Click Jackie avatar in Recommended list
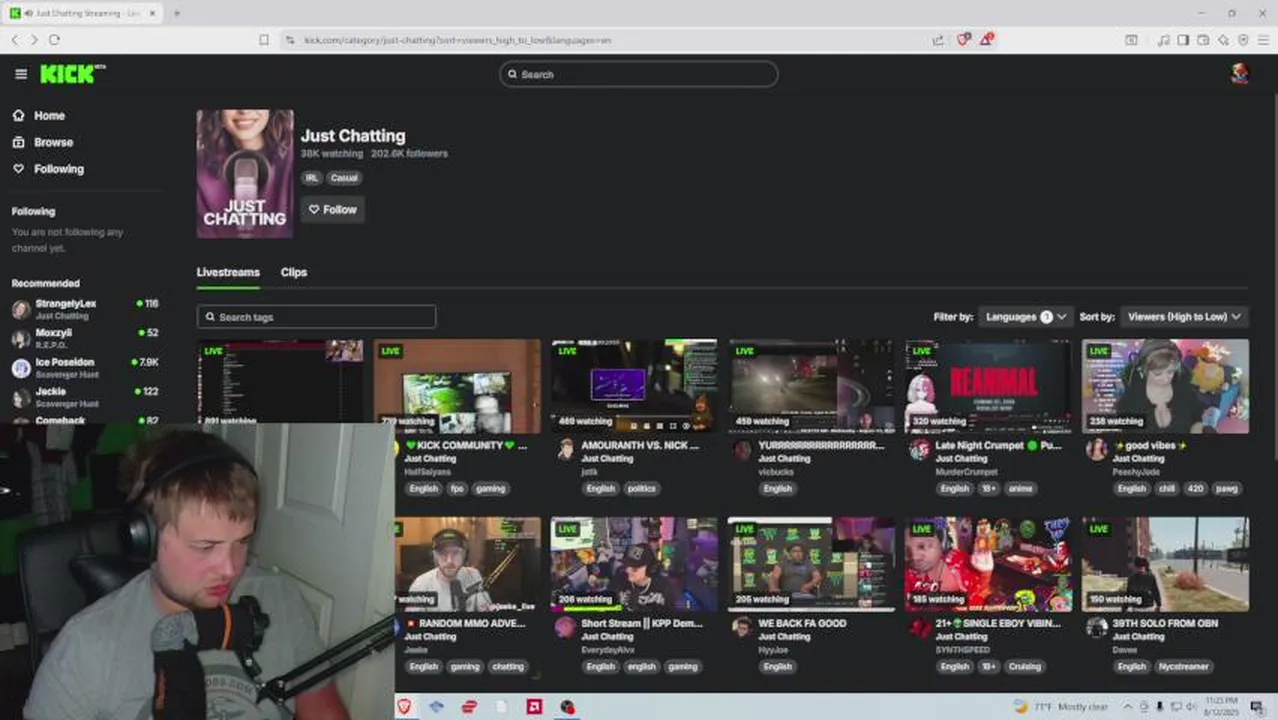 point(21,397)
